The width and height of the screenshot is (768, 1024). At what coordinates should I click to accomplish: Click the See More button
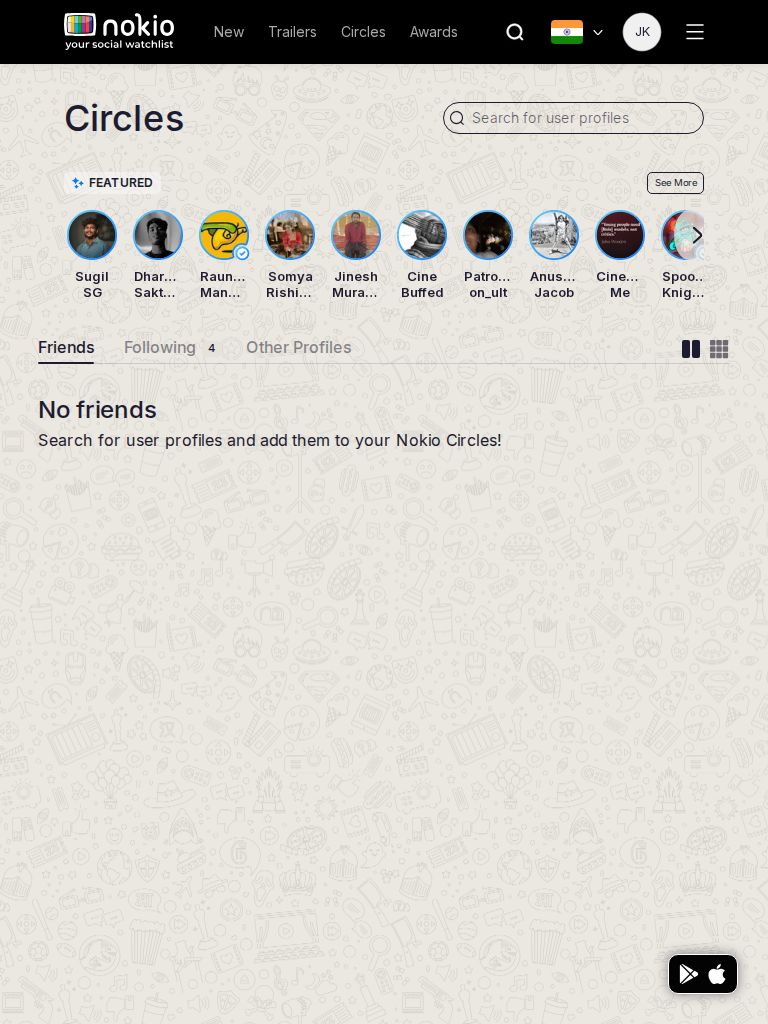point(675,183)
